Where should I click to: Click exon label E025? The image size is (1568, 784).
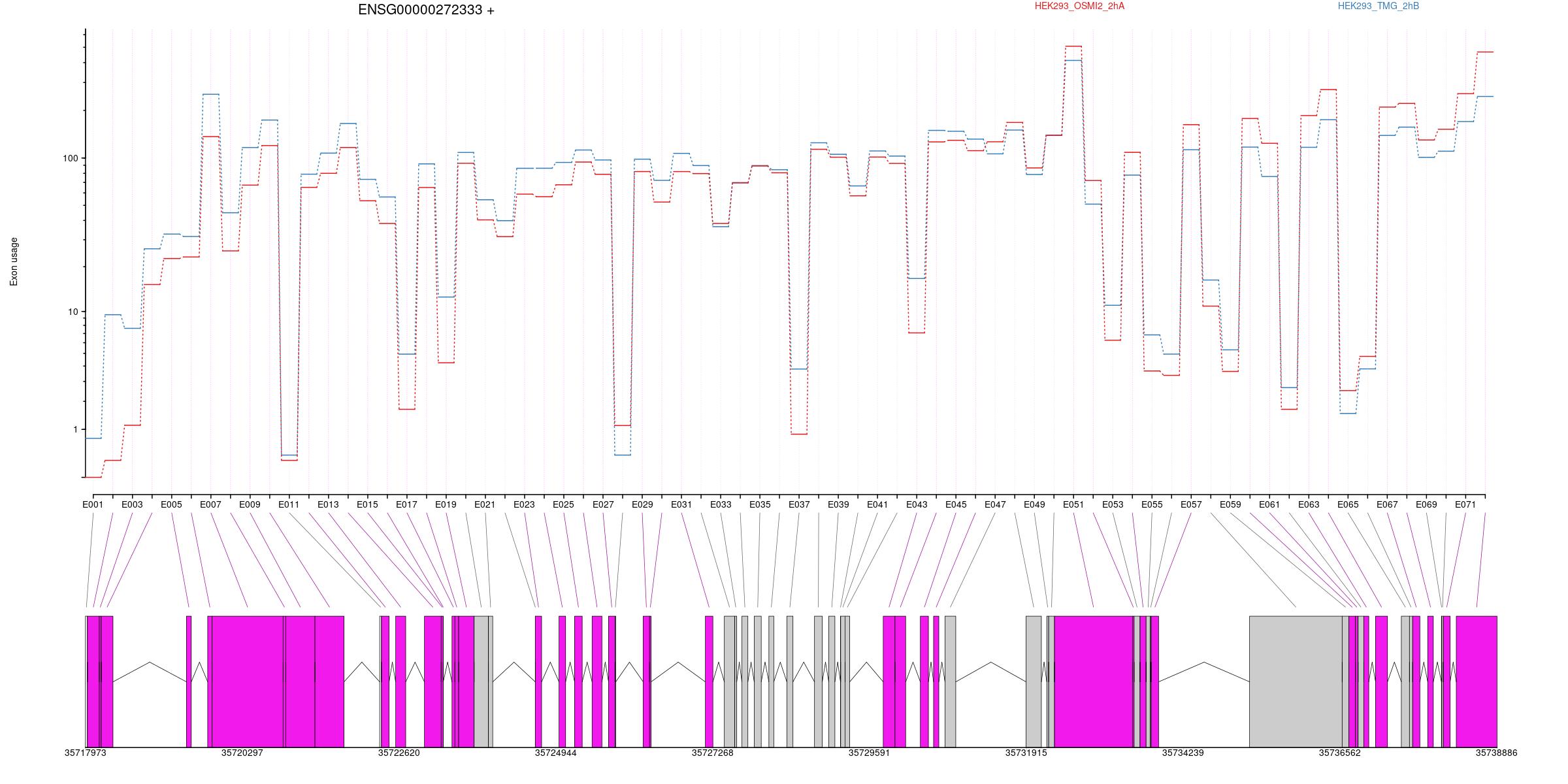tap(563, 504)
